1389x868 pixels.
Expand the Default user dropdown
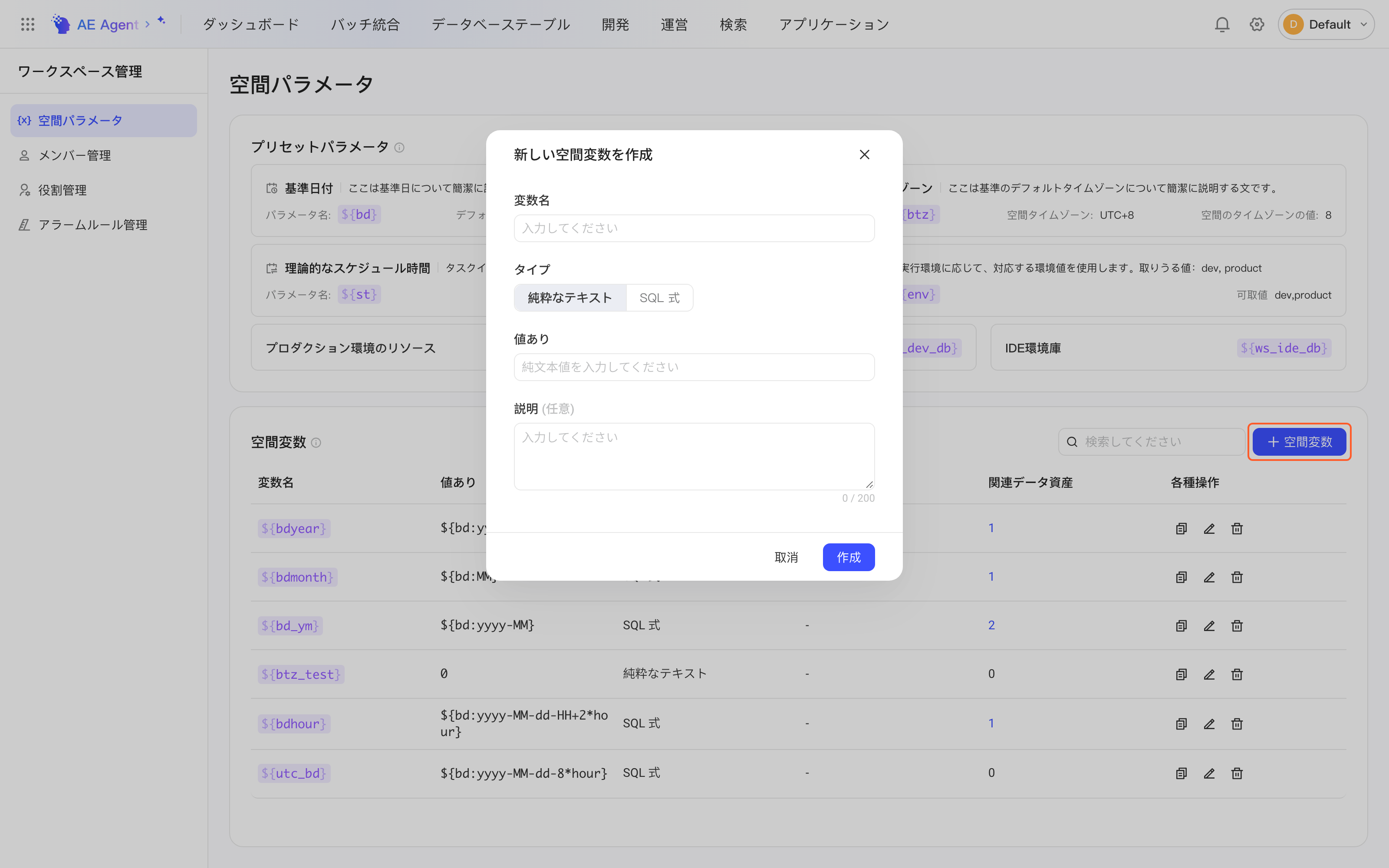(x=1326, y=24)
